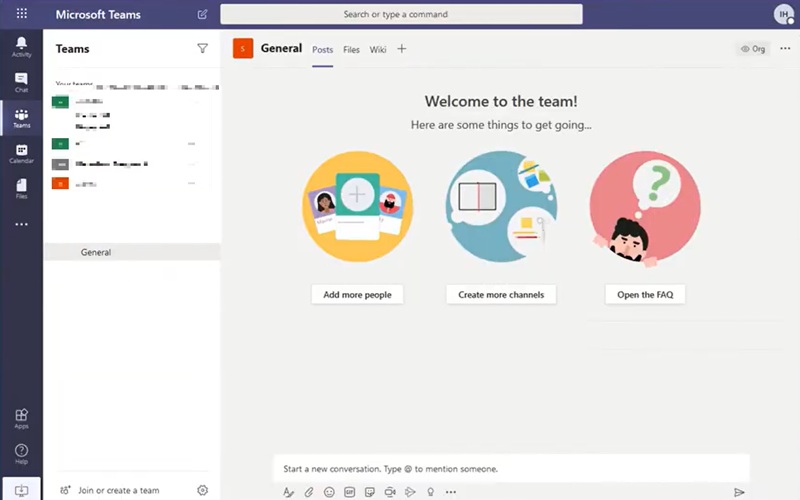
Task: Open Files in the left sidebar
Action: [21, 188]
